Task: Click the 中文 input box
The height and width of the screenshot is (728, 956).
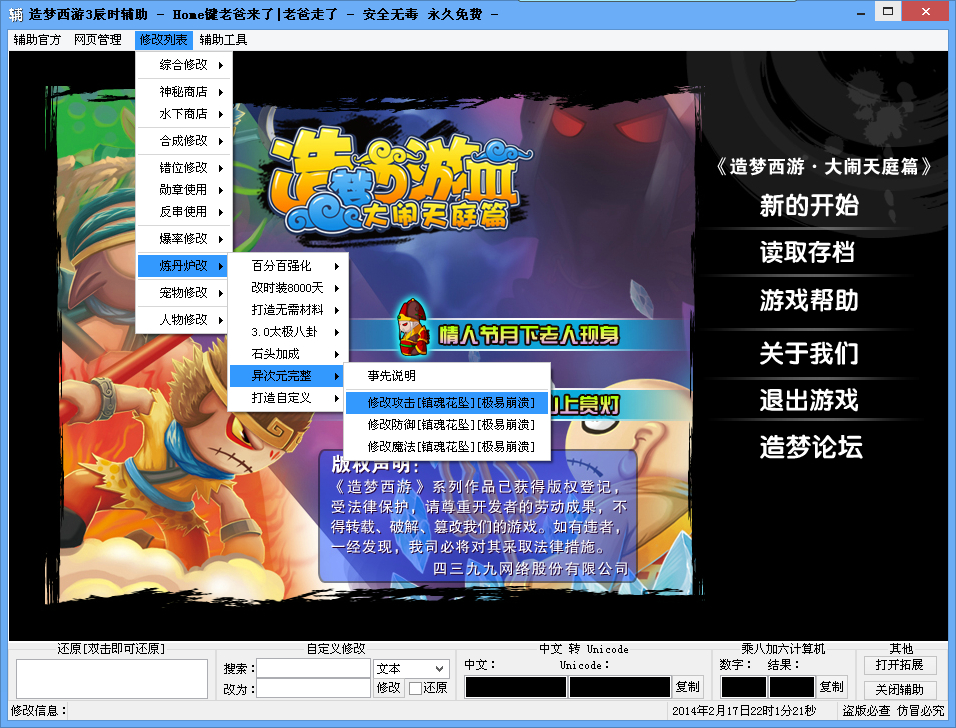Action: pos(516,687)
